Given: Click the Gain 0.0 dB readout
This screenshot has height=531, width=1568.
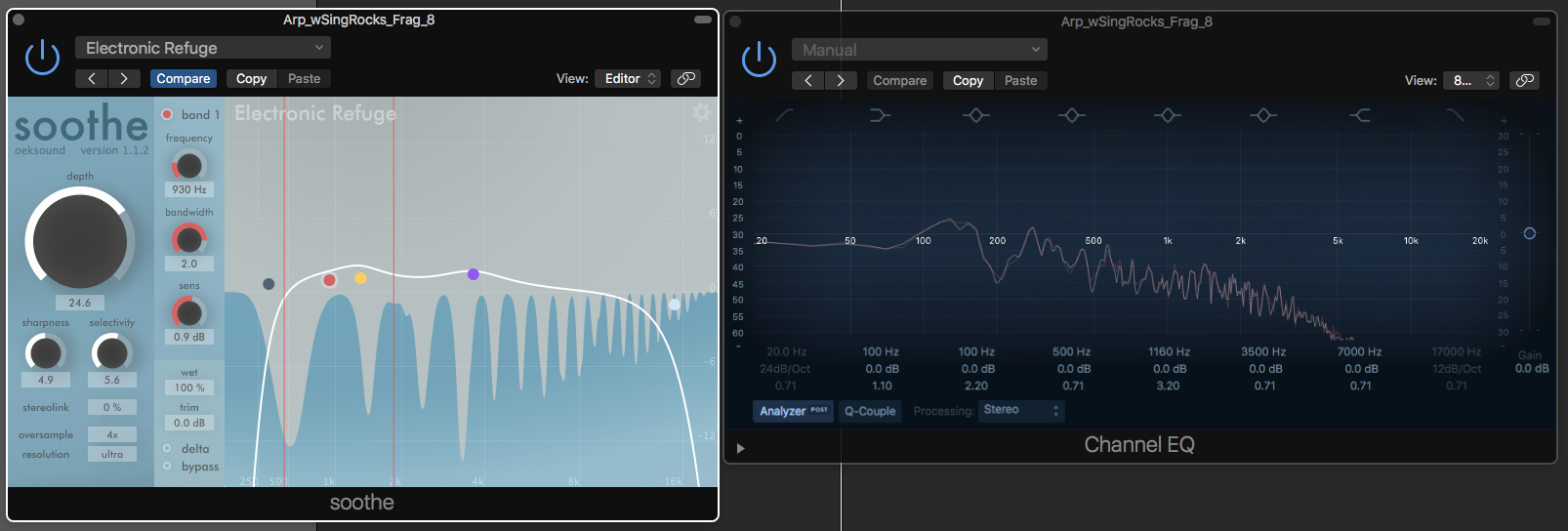Looking at the screenshot, I should click(1532, 368).
